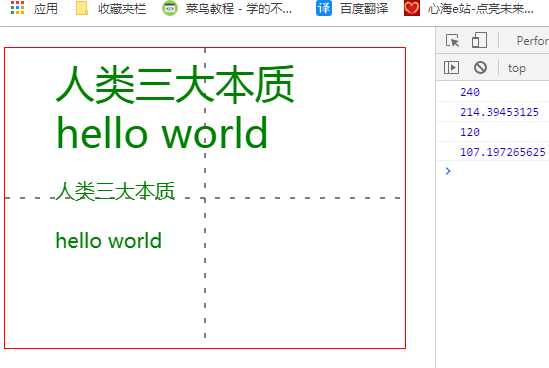Toggle the device toolbar icon
Viewport: 549px width, 368px height.
(479, 40)
